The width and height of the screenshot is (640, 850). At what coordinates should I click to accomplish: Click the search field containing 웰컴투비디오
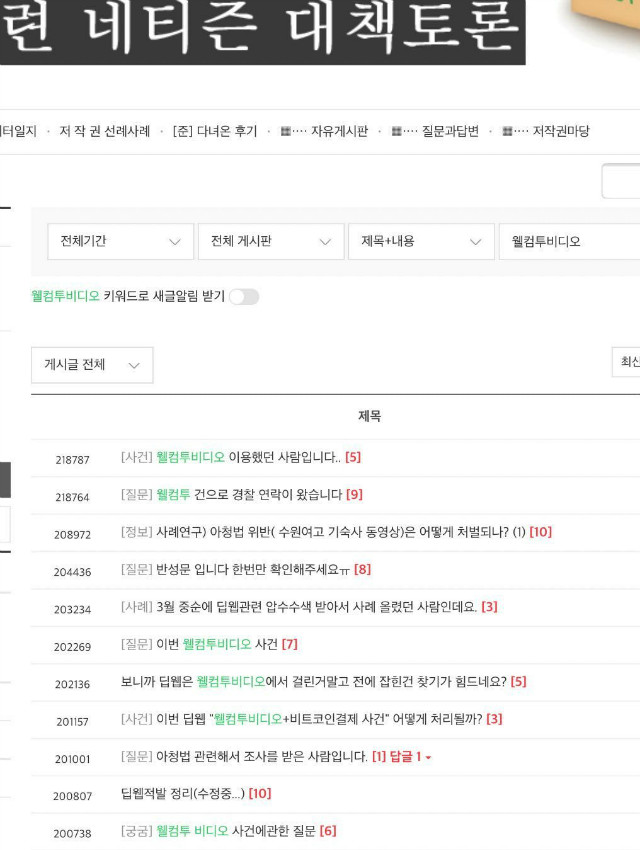click(x=569, y=241)
